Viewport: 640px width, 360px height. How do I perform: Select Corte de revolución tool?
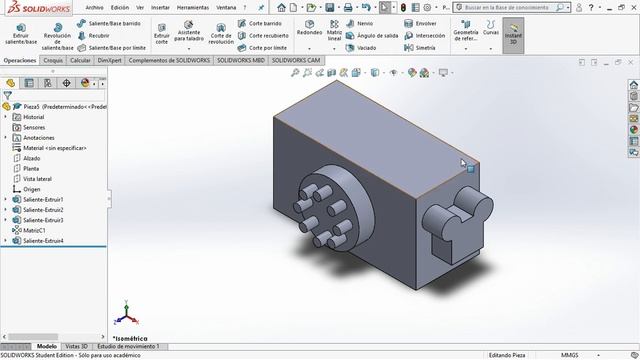pos(221,33)
